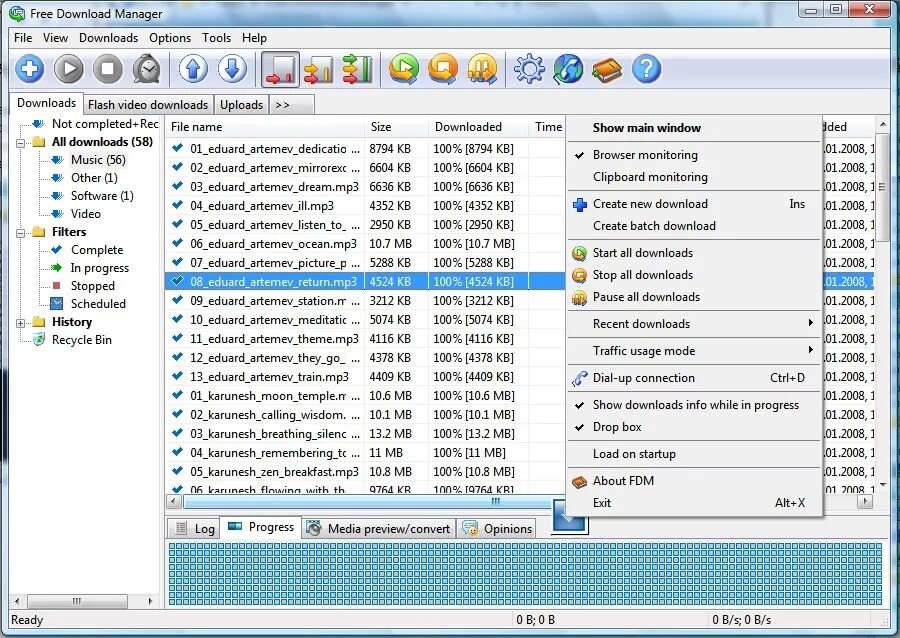Collapse the All downloads tree node

tap(21, 142)
